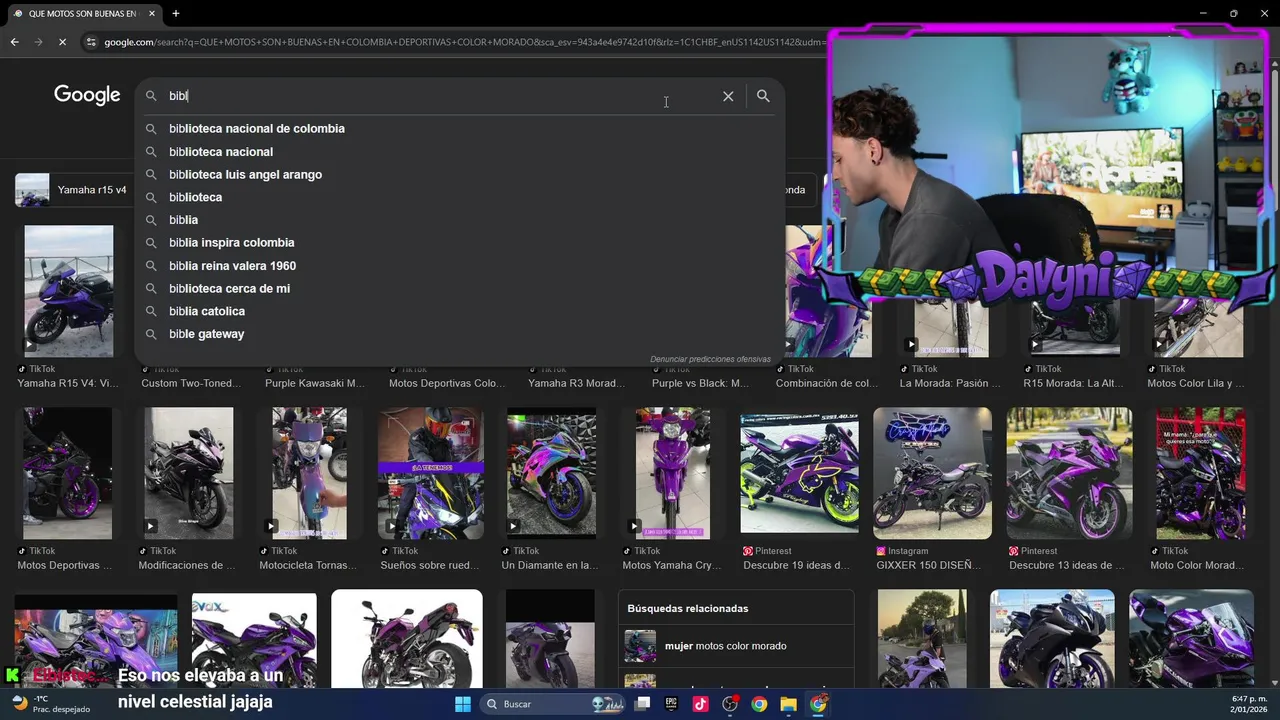Click the browser back arrow
This screenshot has width=1280, height=720.
pos(14,42)
